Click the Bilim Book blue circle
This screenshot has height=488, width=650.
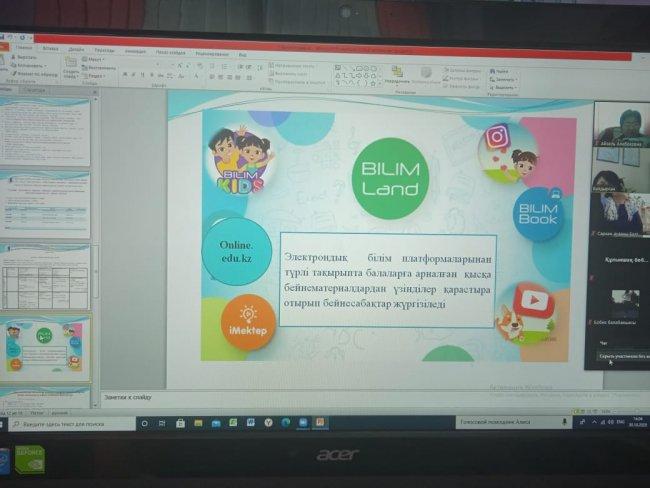[538, 214]
